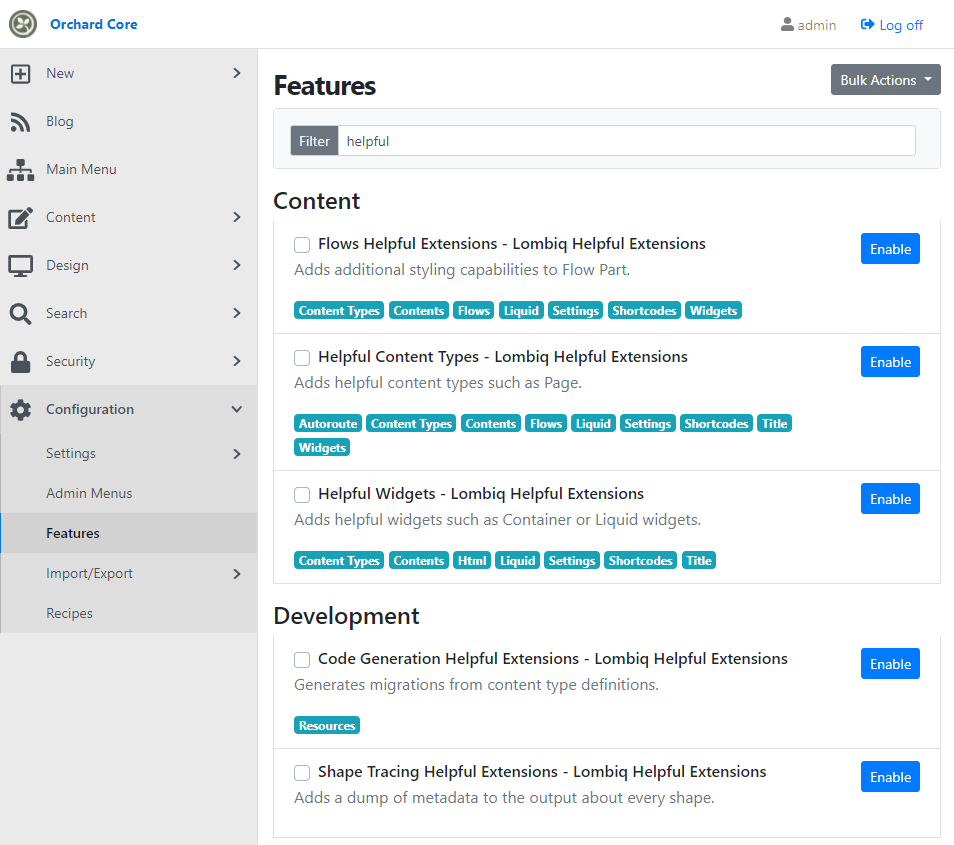Screen dimensions: 954x845
Task: Check the Helpful Content Types checkbox
Action: pos(302,358)
